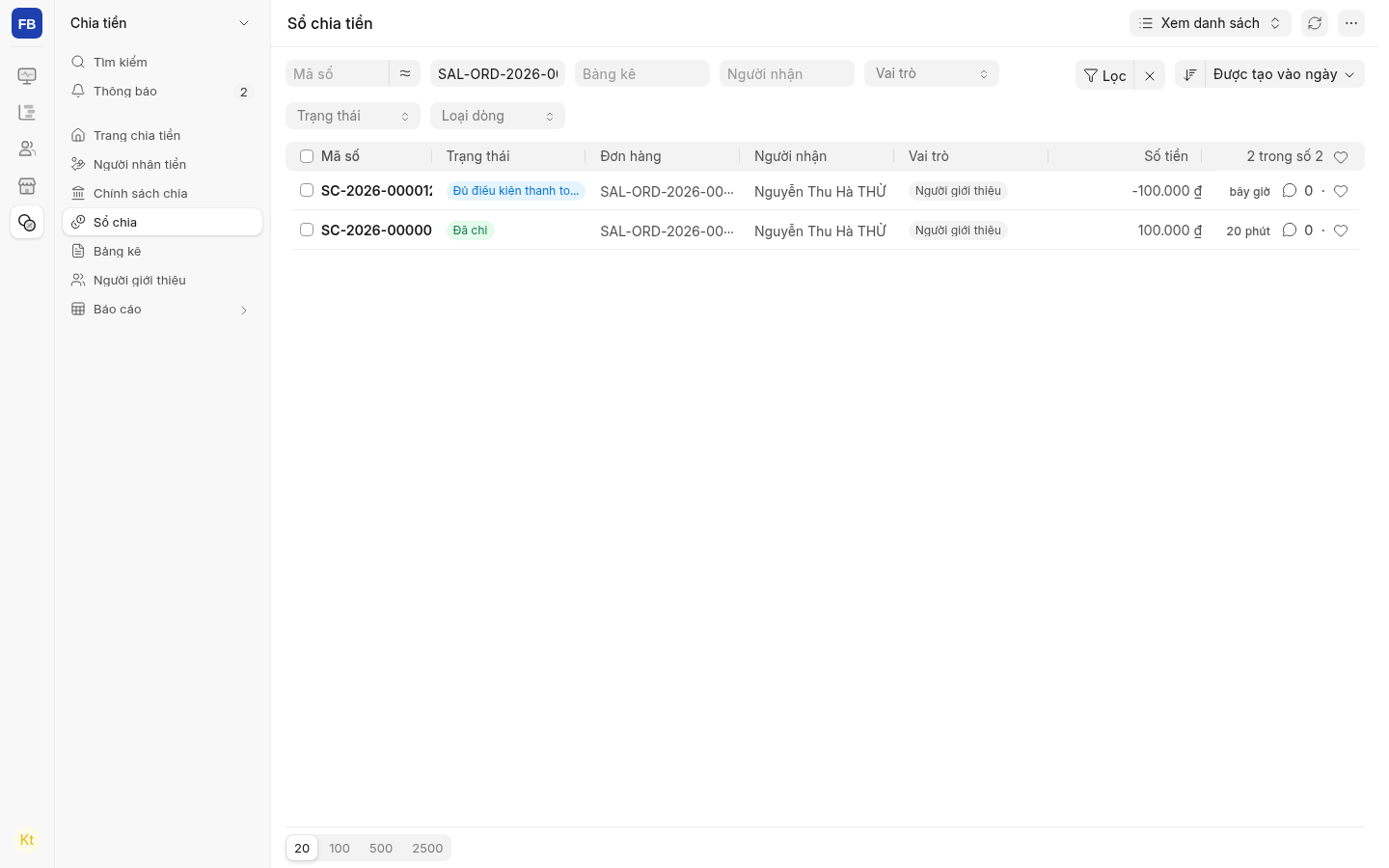
Task: Click the Bảng kê filter input
Action: click(642, 73)
